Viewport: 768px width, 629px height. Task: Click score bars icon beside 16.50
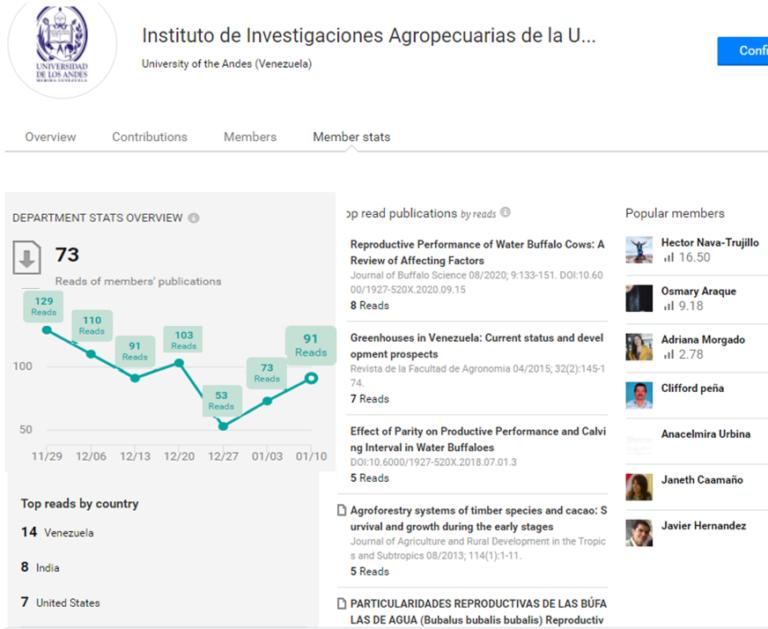point(669,257)
